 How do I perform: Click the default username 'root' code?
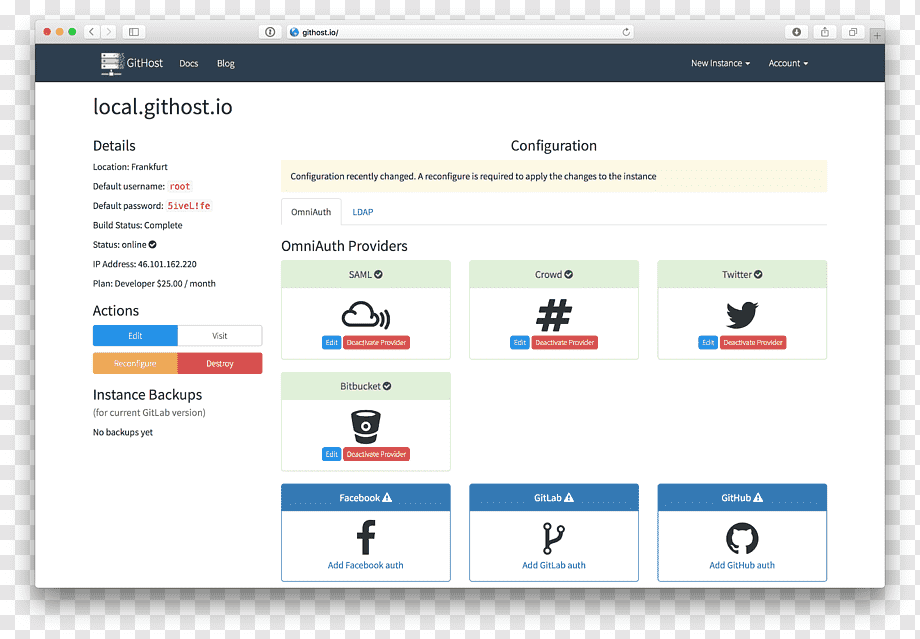(x=180, y=187)
